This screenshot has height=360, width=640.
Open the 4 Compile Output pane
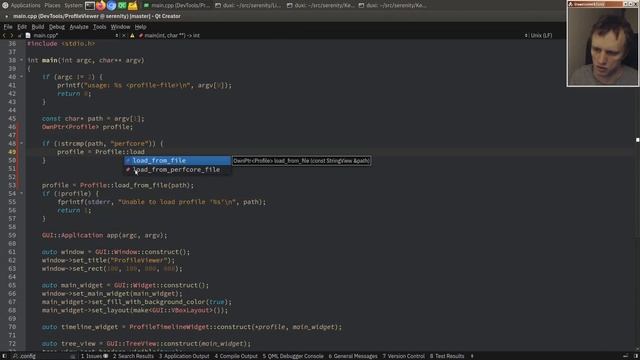click(236, 356)
